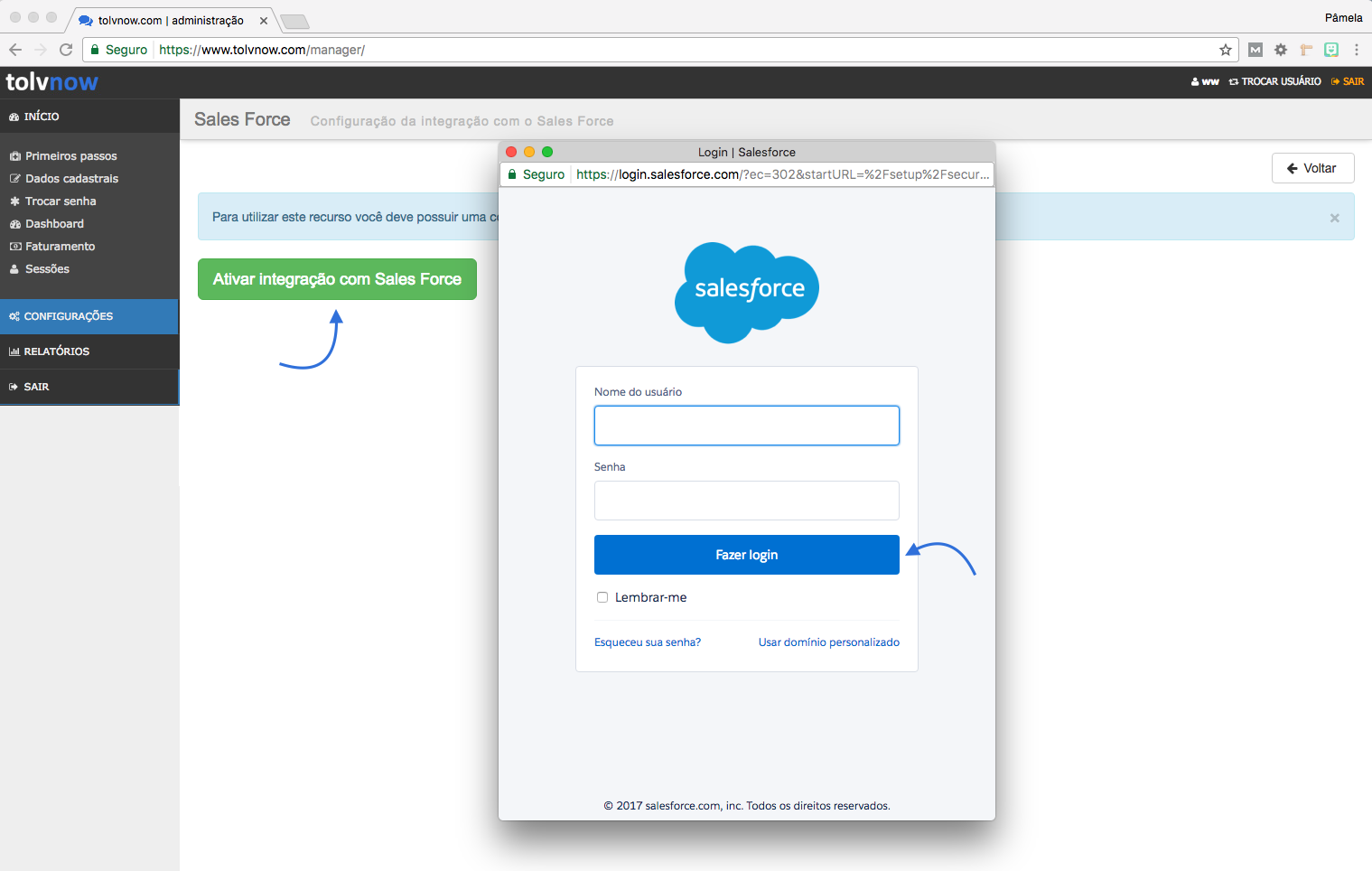
Task: Close the Salesforce login popup window
Action: pos(511,152)
